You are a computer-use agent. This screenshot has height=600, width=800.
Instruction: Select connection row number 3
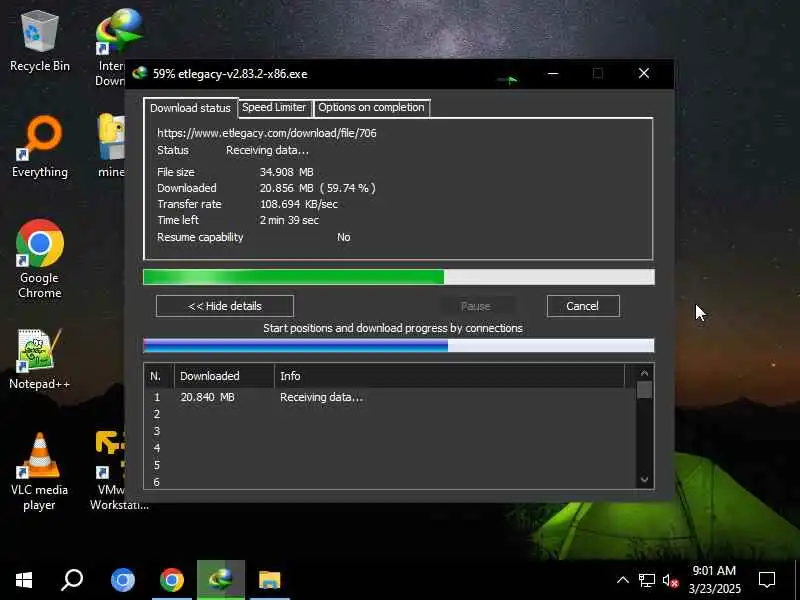[x=390, y=431]
